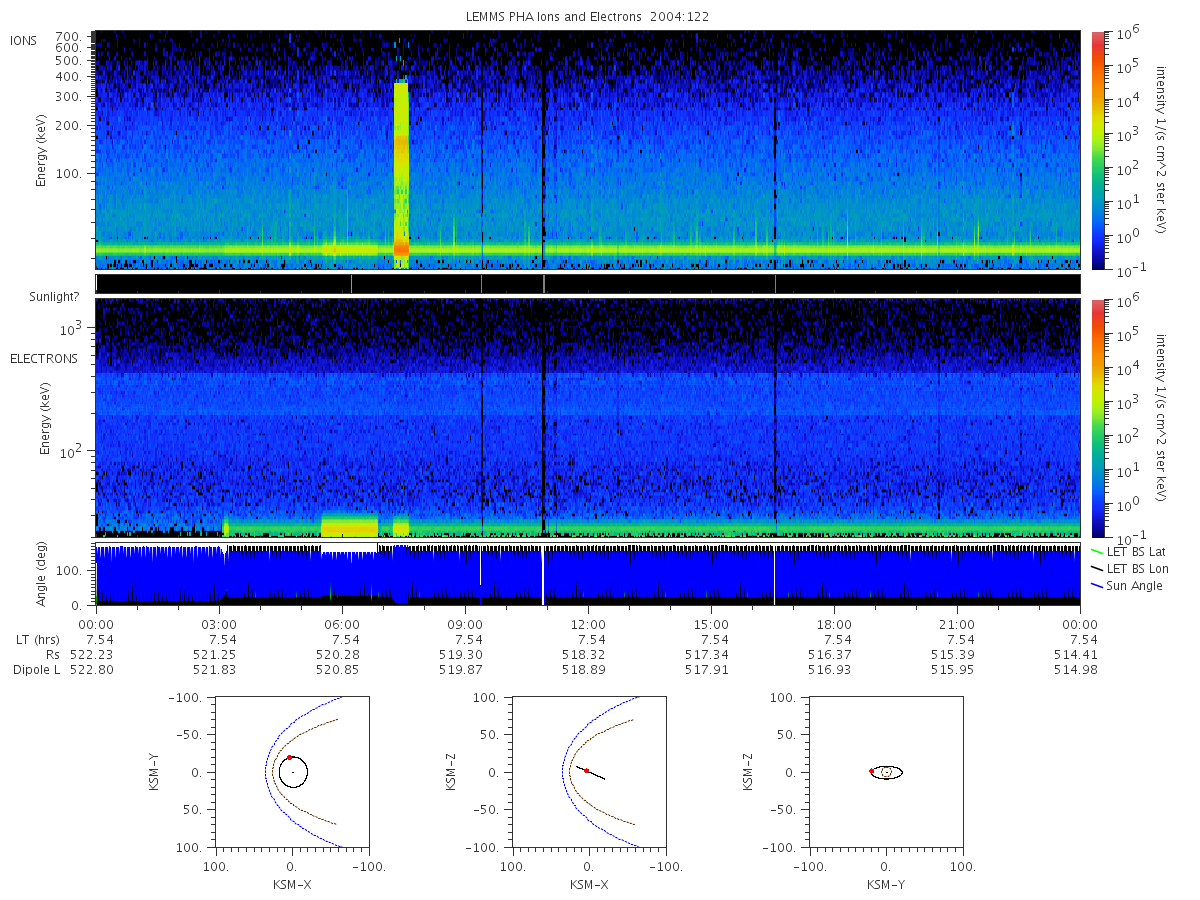Click the plot title 'LEMMS PHA Ions and Electrons 2004:122'
This screenshot has height=900, width=1200.
(x=587, y=17)
